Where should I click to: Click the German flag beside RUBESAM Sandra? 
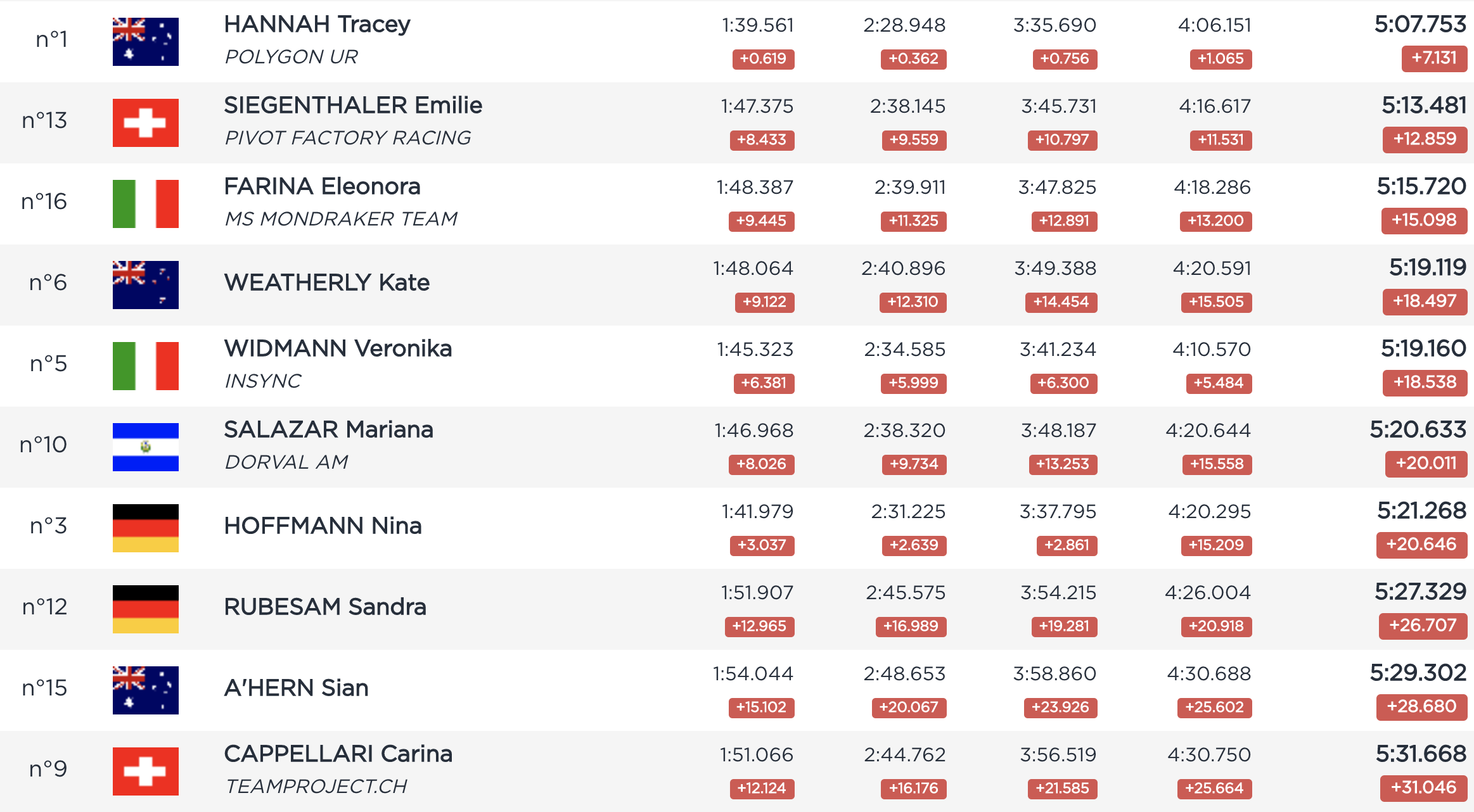[x=146, y=609]
